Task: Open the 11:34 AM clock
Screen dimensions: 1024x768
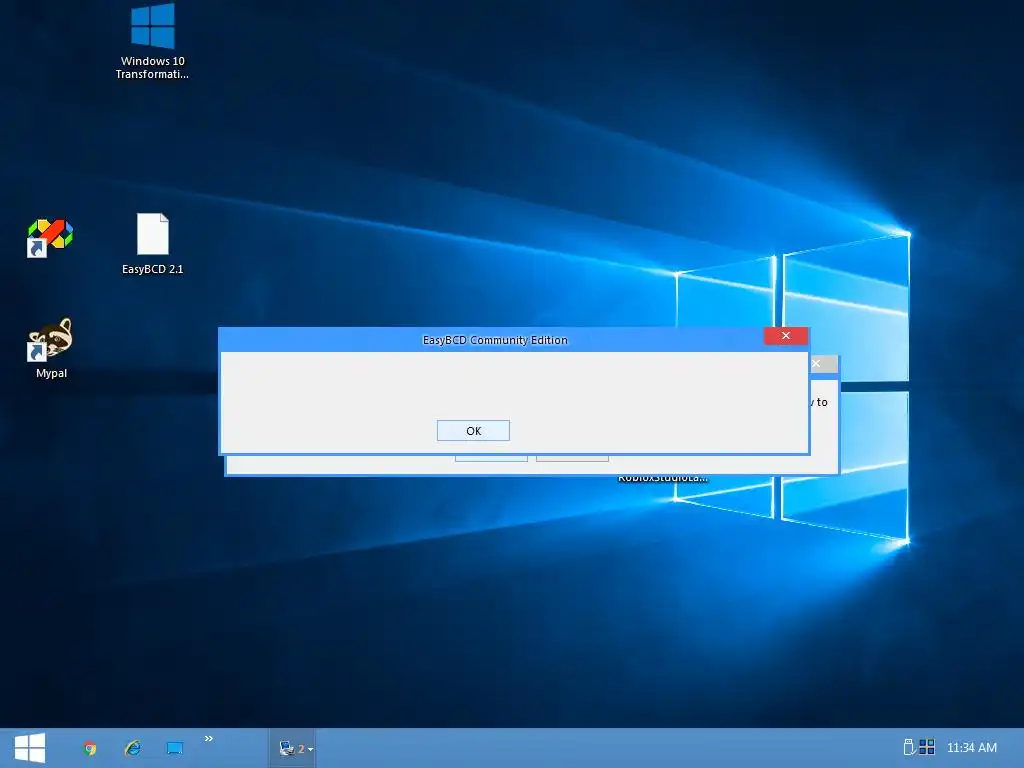Action: 972,748
